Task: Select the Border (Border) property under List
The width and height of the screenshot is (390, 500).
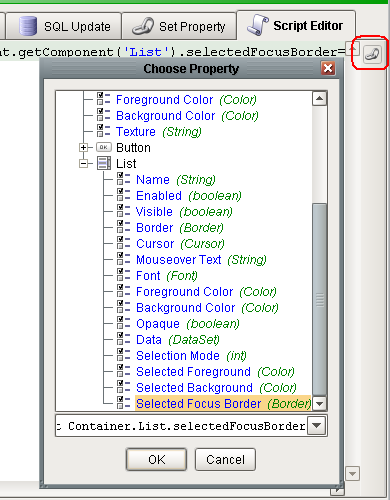Action: (180, 228)
